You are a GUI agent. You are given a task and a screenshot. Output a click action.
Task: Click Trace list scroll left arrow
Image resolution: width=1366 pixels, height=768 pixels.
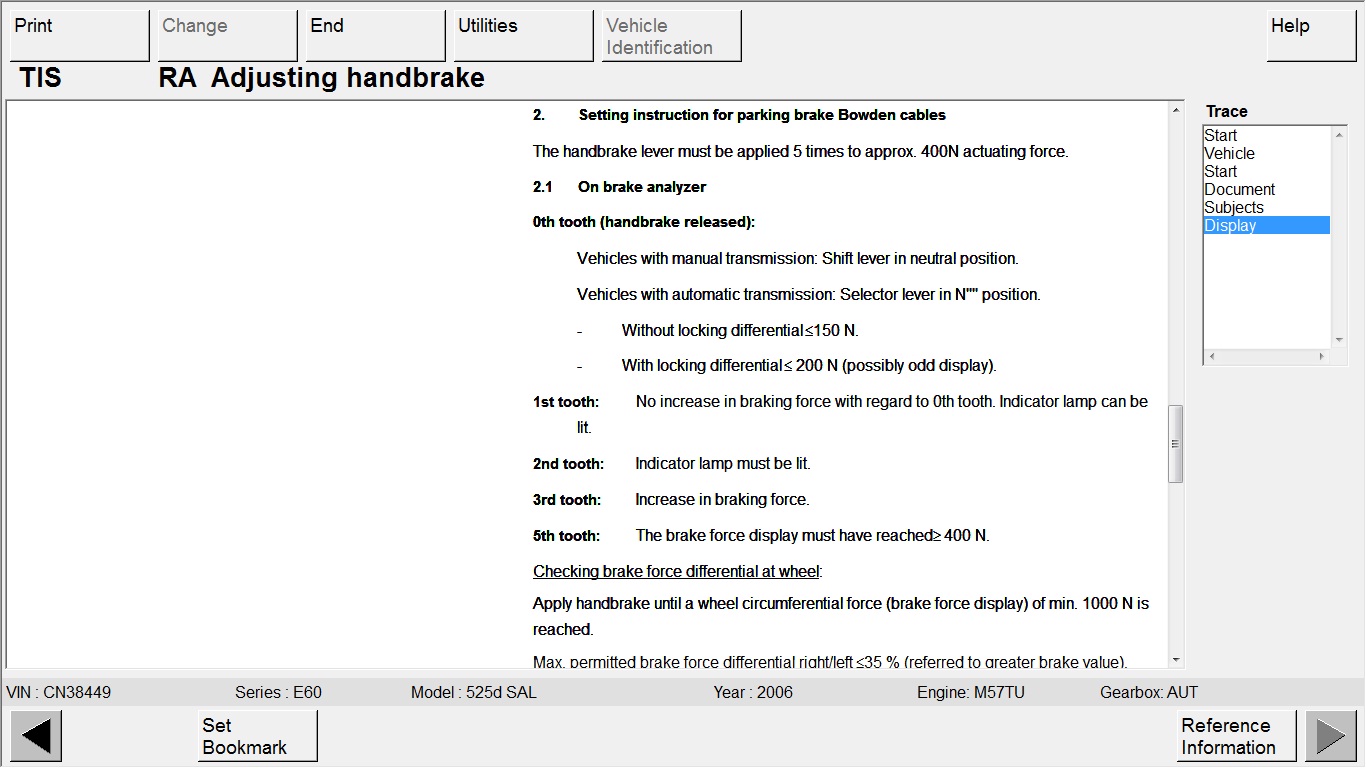[1211, 356]
